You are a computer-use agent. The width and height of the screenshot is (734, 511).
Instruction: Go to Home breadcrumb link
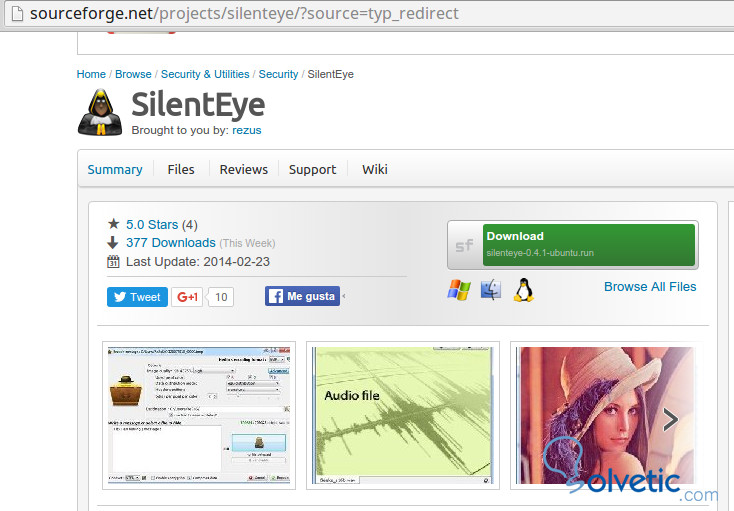91,74
